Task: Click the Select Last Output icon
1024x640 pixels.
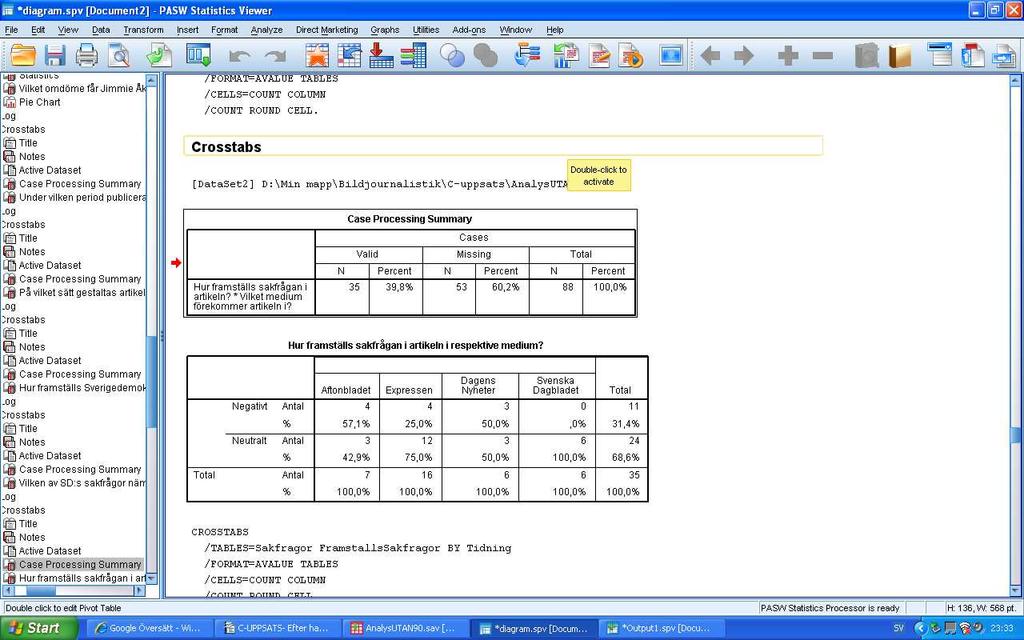Action: coord(526,56)
